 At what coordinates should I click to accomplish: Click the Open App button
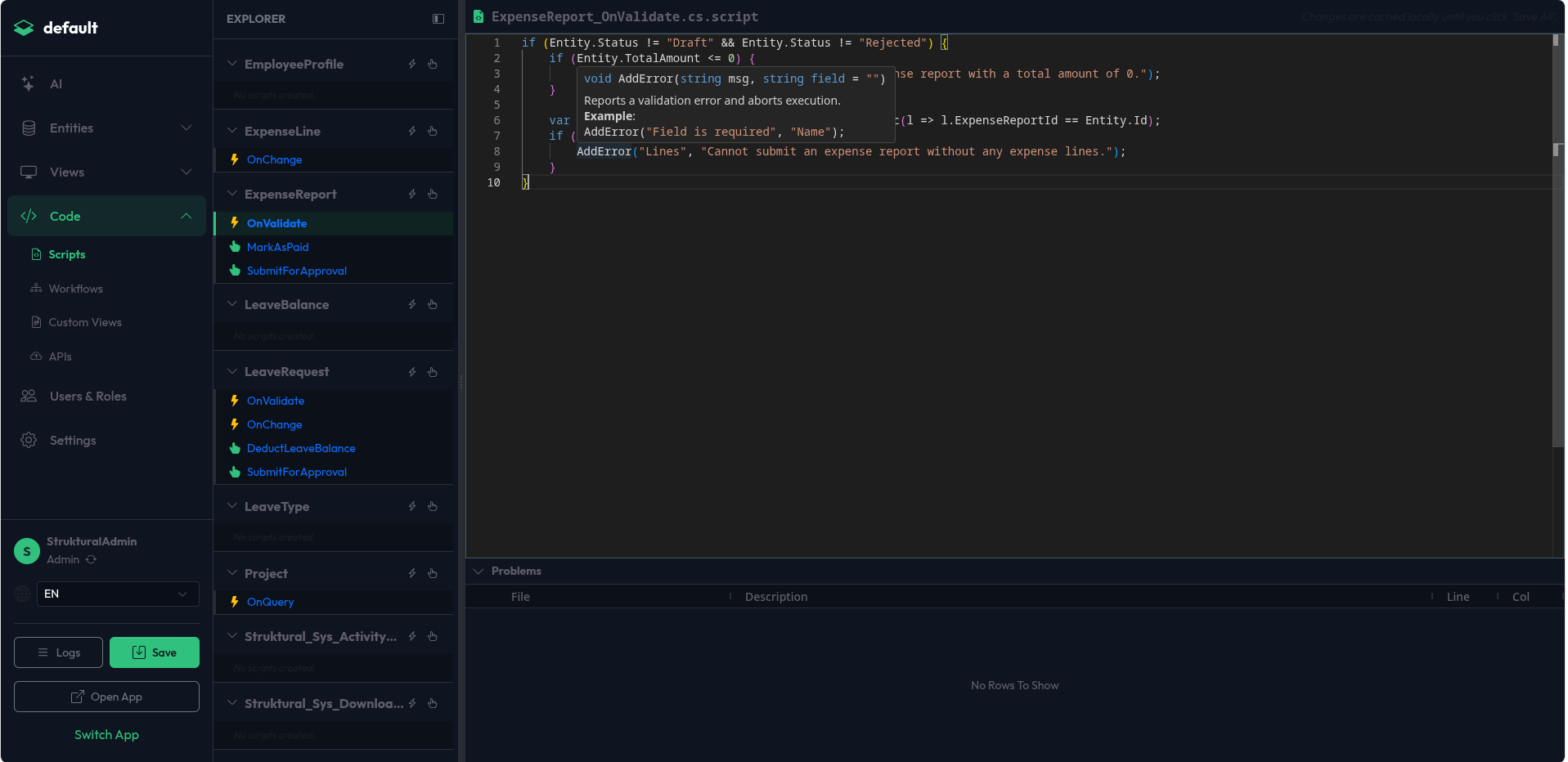[x=106, y=697]
